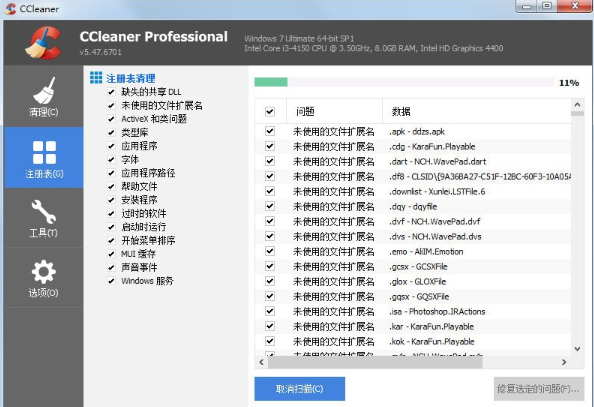Viewport: 594px width, 407px height.
Task: Click the small CCleaner title bar icon
Action: point(10,8)
